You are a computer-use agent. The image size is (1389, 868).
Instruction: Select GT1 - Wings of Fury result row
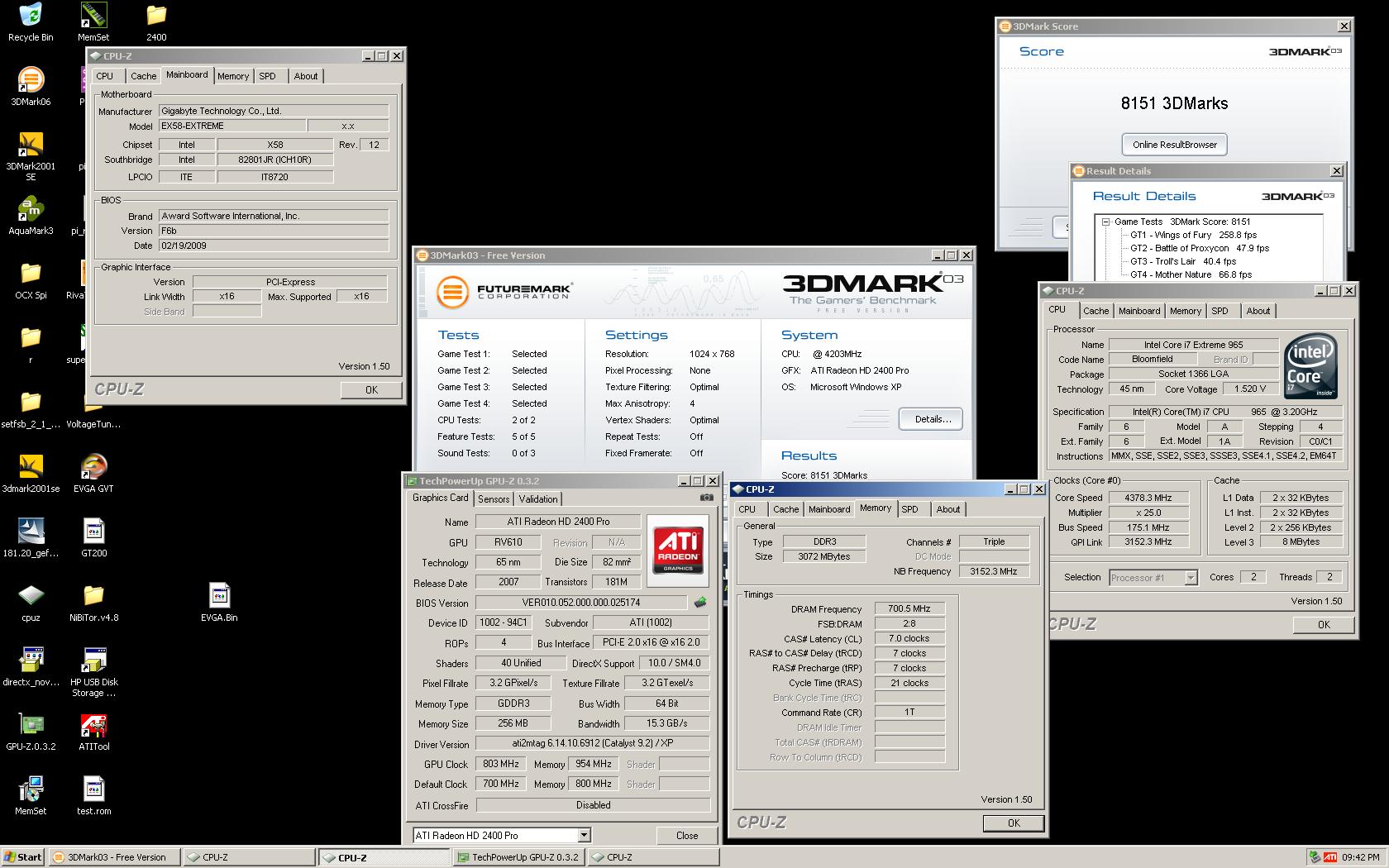click(1193, 235)
